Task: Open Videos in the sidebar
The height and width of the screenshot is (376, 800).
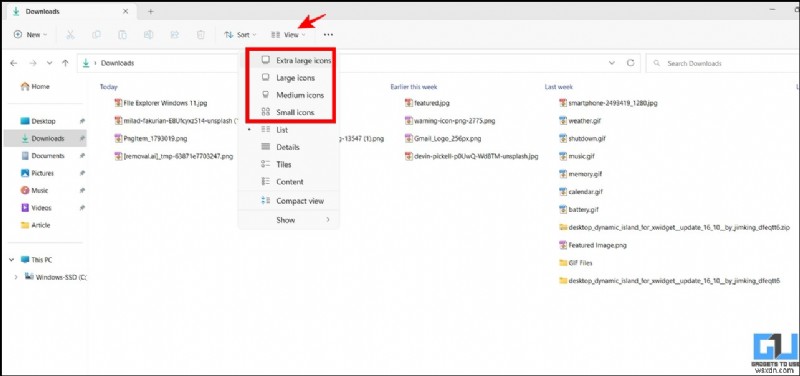Action: (x=36, y=208)
